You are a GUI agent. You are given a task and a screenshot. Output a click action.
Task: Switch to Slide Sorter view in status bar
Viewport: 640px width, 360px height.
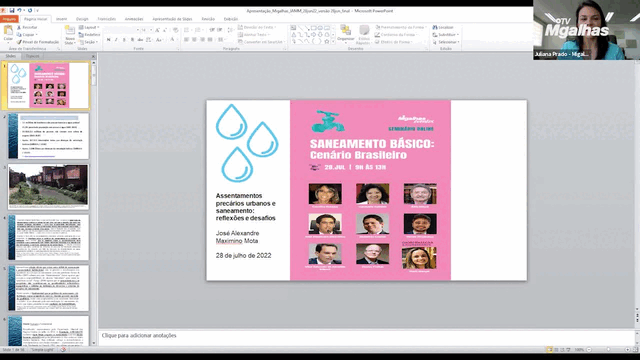click(556, 350)
